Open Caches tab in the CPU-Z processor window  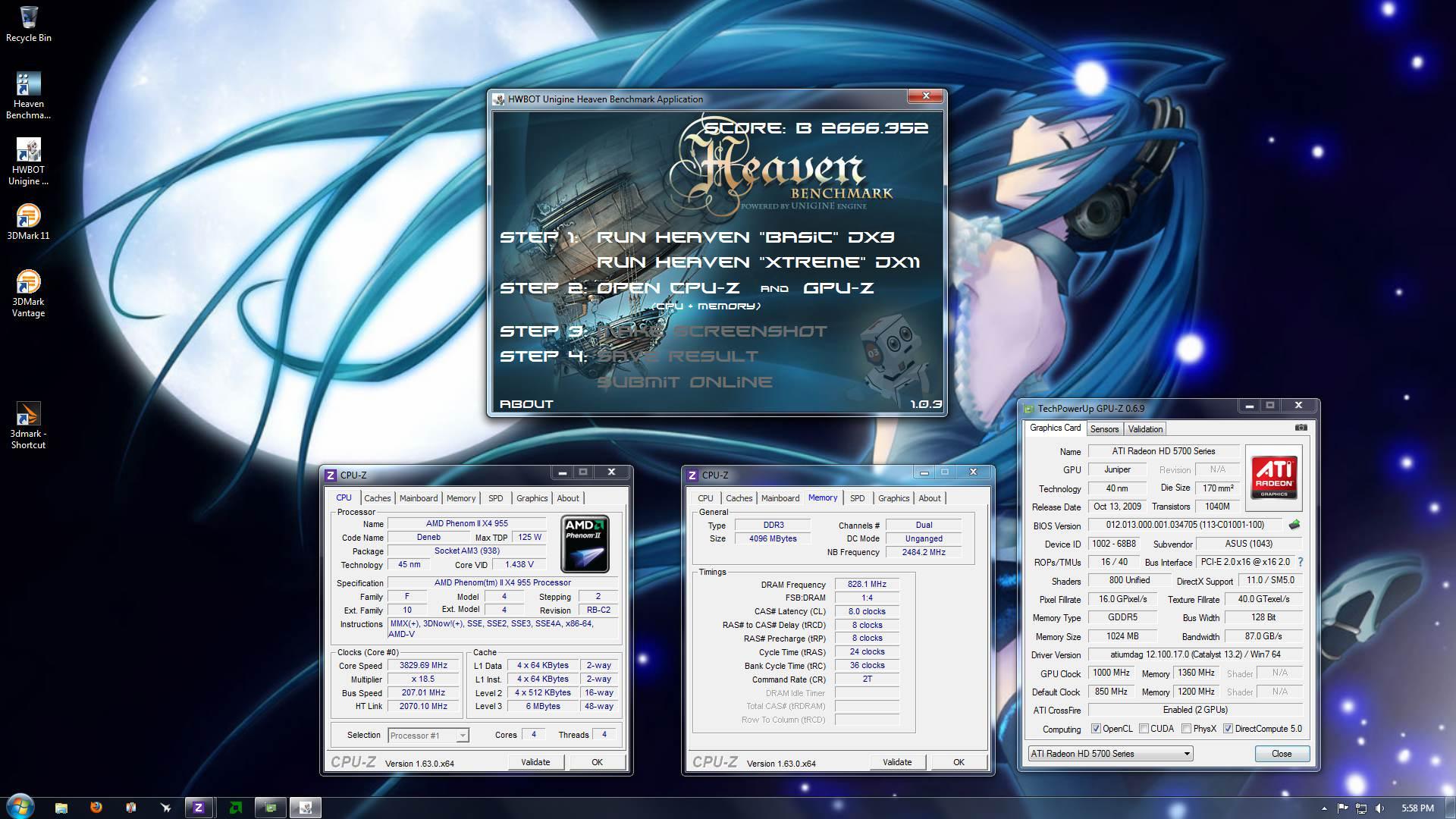pos(377,498)
